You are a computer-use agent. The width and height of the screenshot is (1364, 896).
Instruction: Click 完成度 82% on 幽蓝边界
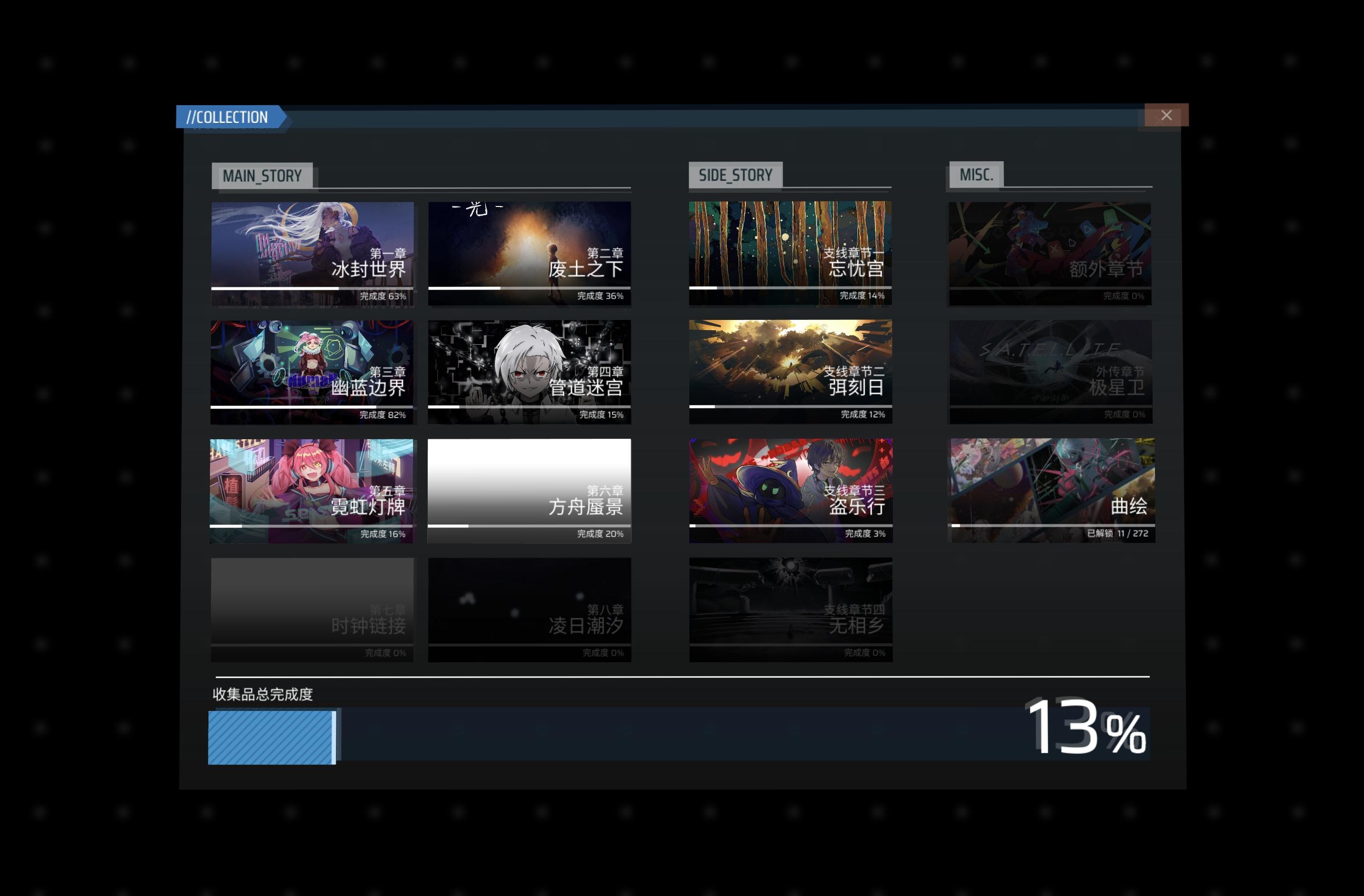pos(382,415)
